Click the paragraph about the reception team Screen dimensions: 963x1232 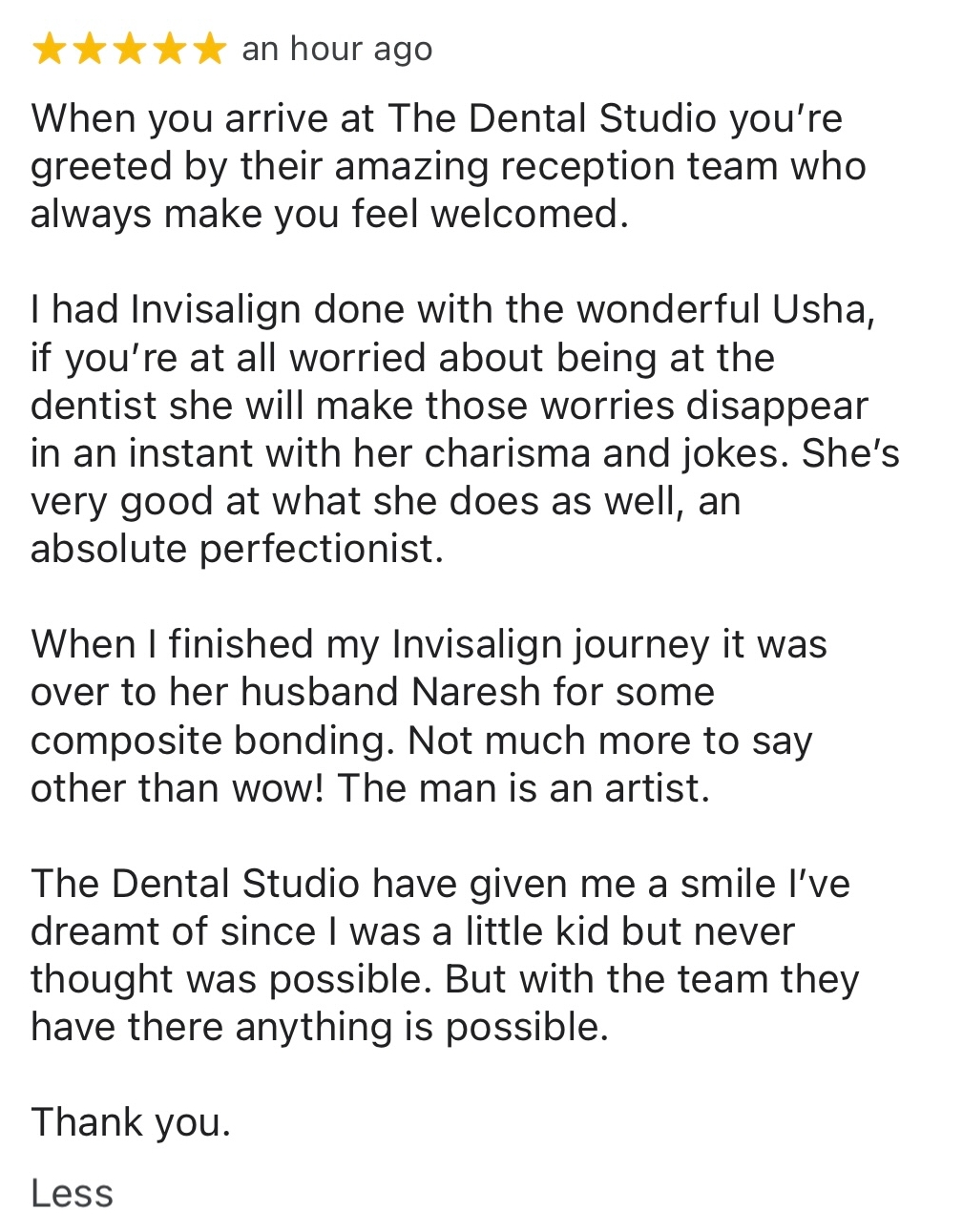pos(449,166)
